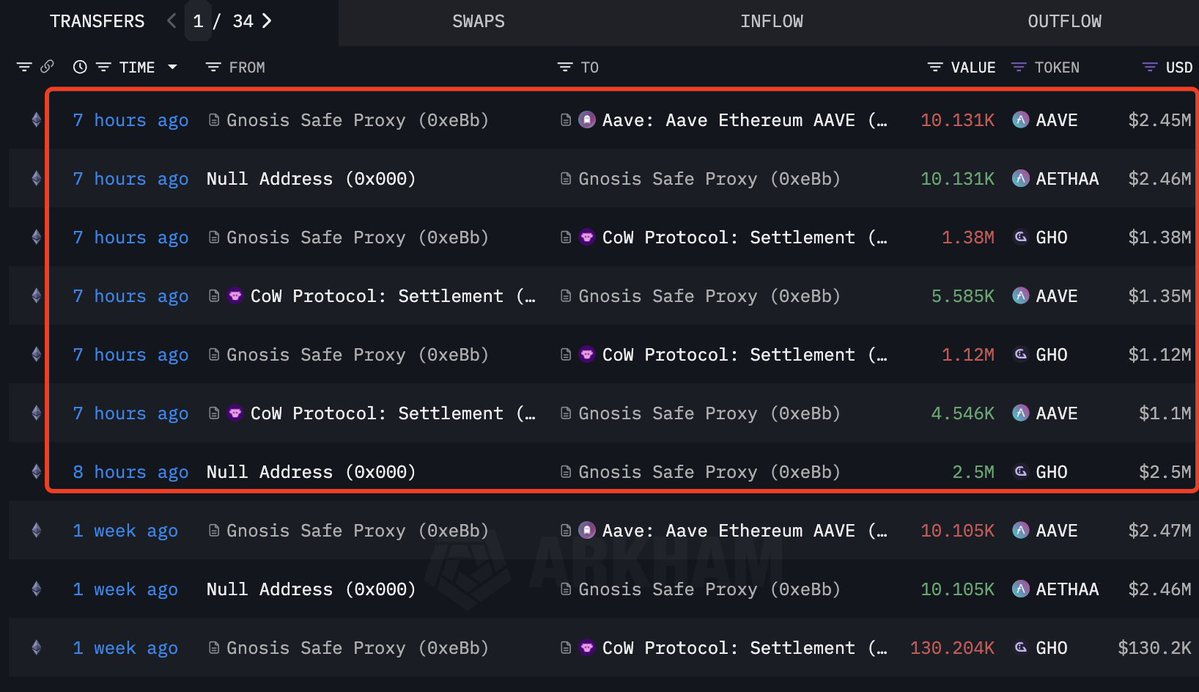This screenshot has width=1199, height=692.
Task: Click AAVE token icon on the 4.546K row
Action: (x=1020, y=413)
